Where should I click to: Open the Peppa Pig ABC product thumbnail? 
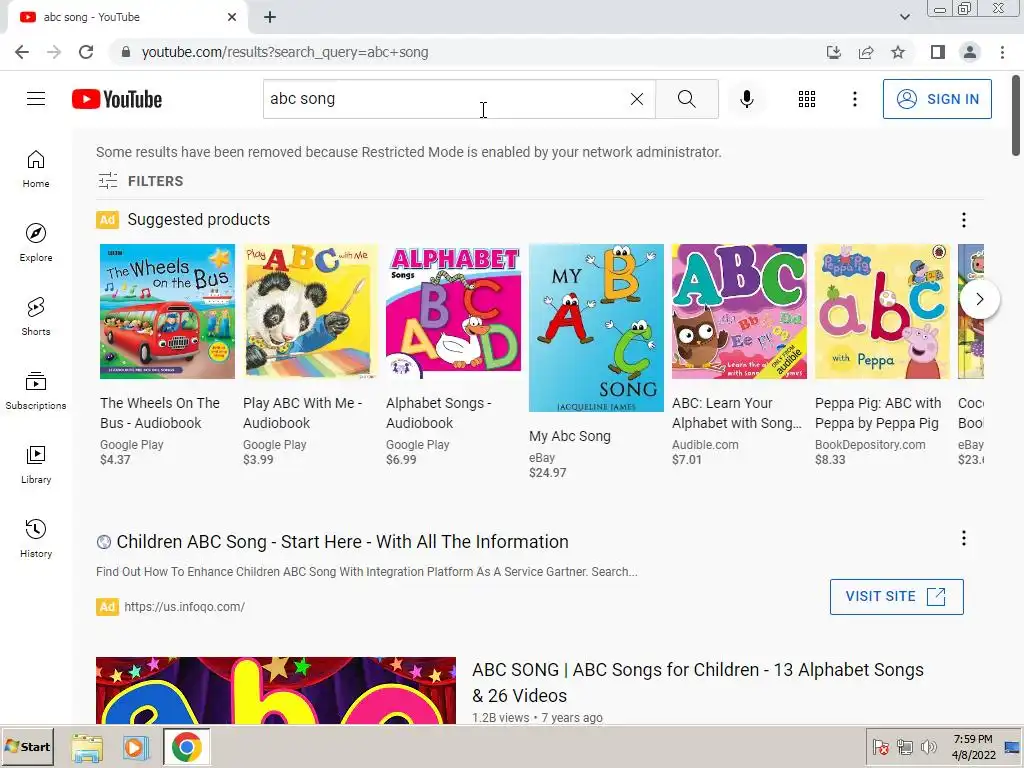tap(881, 311)
